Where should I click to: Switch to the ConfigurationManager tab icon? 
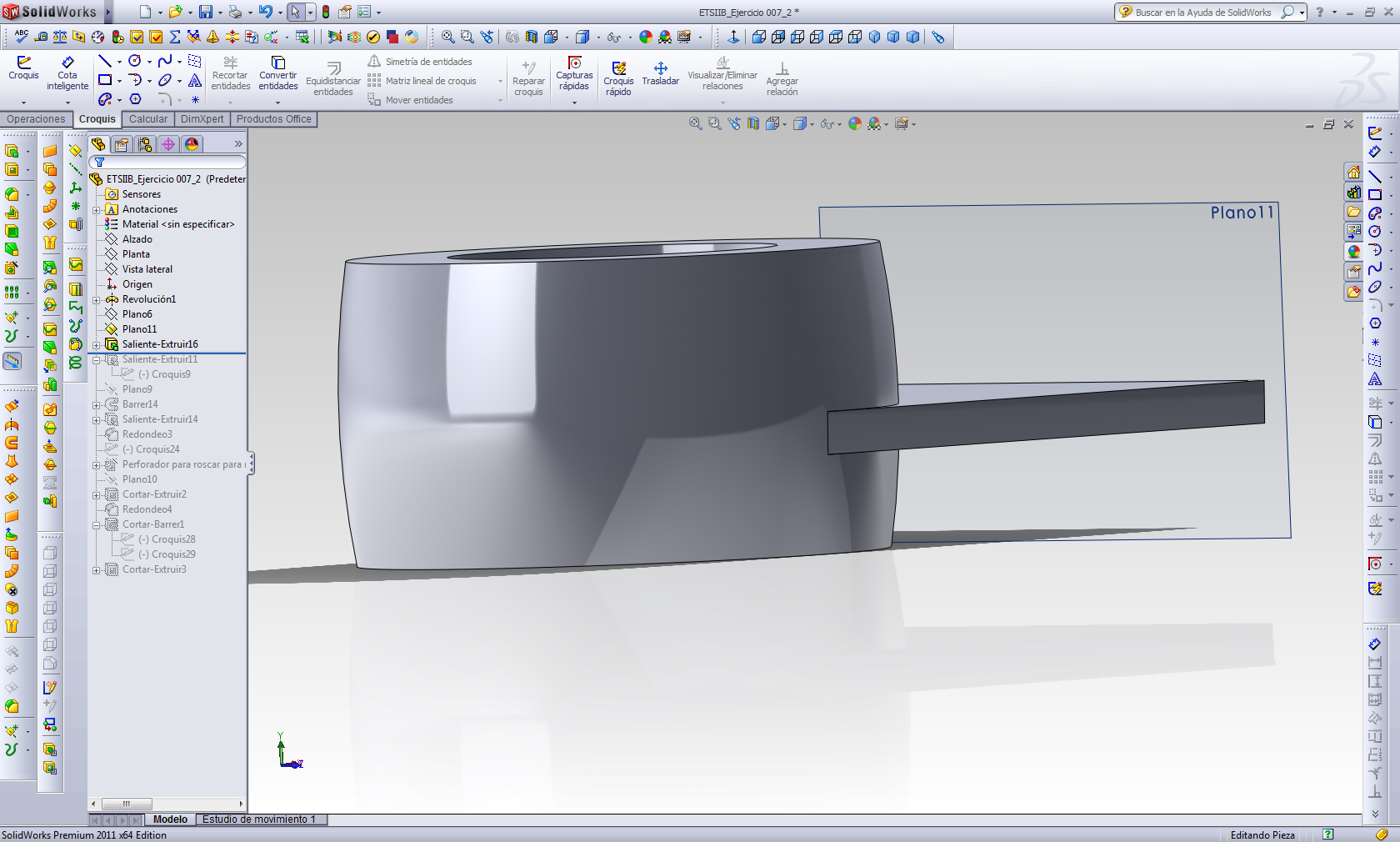coord(145,144)
